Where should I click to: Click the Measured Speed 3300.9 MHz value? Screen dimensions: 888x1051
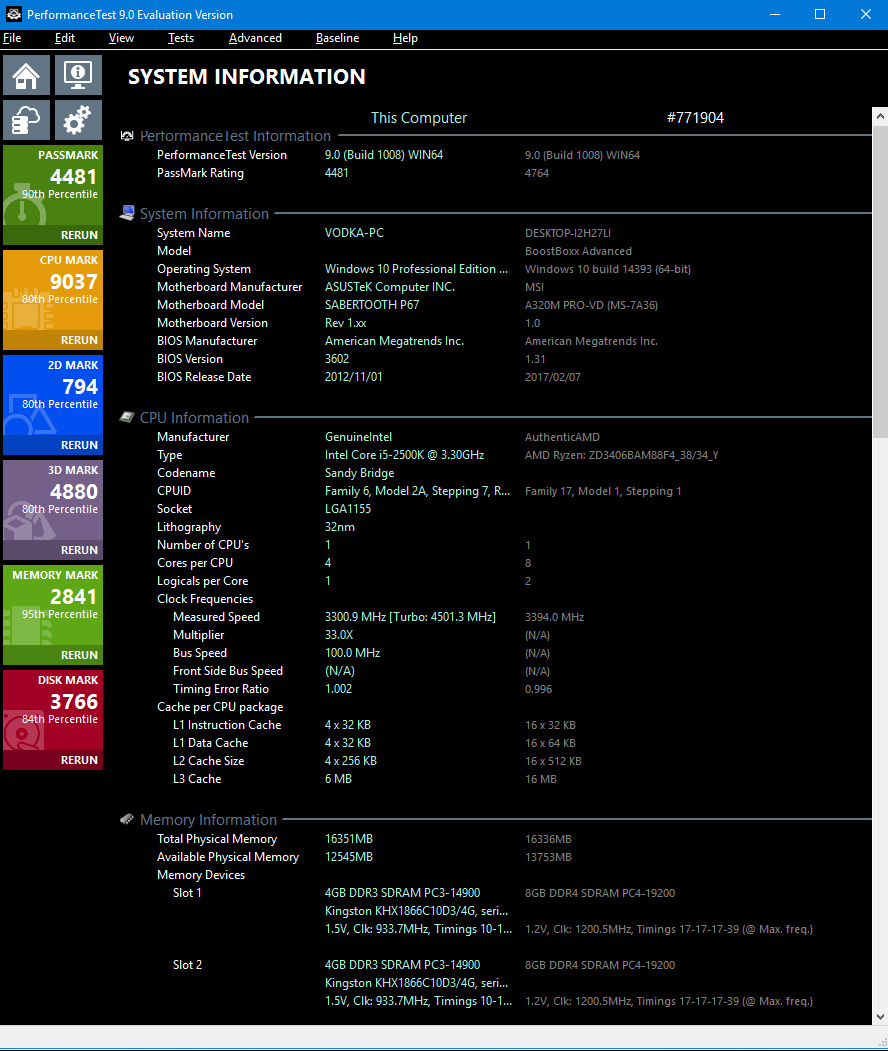tap(410, 617)
